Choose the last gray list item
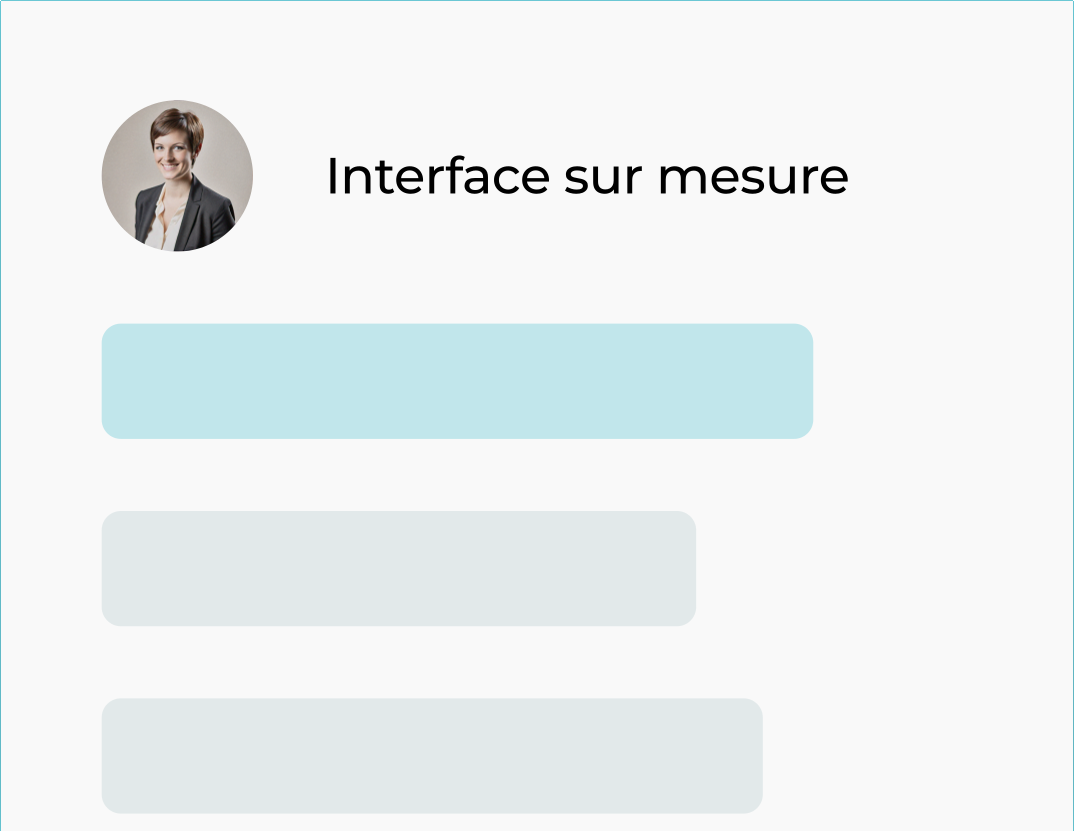Viewport: 1074px width, 831px height. click(432, 755)
